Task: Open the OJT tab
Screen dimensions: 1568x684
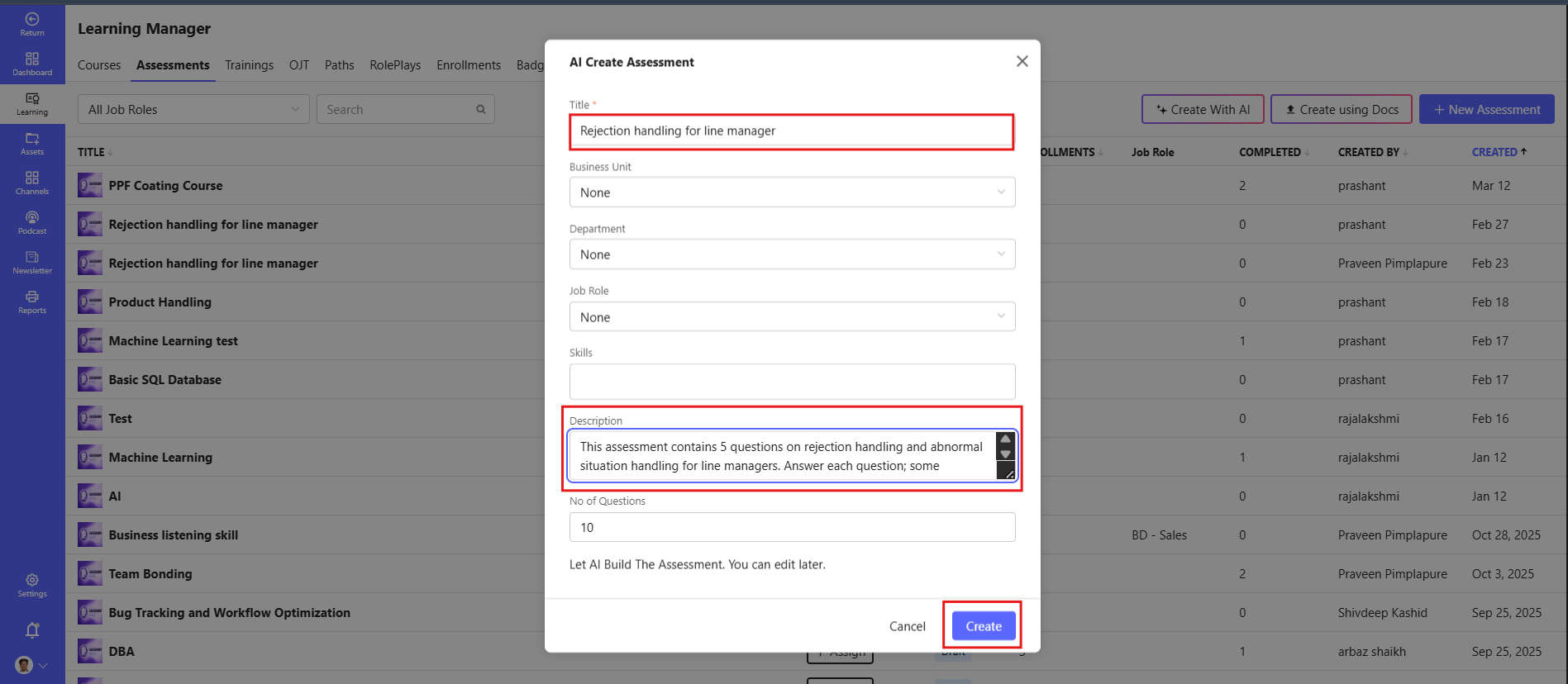Action: [x=299, y=64]
